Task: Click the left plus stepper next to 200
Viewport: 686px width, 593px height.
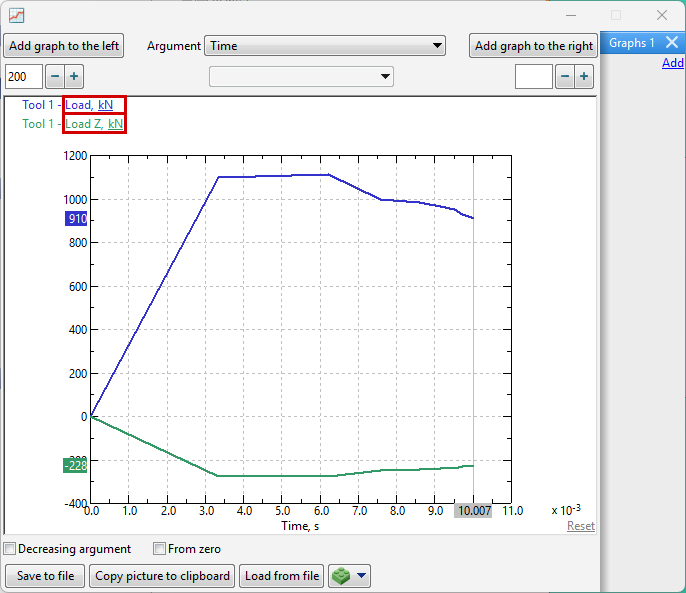Action: tap(74, 77)
